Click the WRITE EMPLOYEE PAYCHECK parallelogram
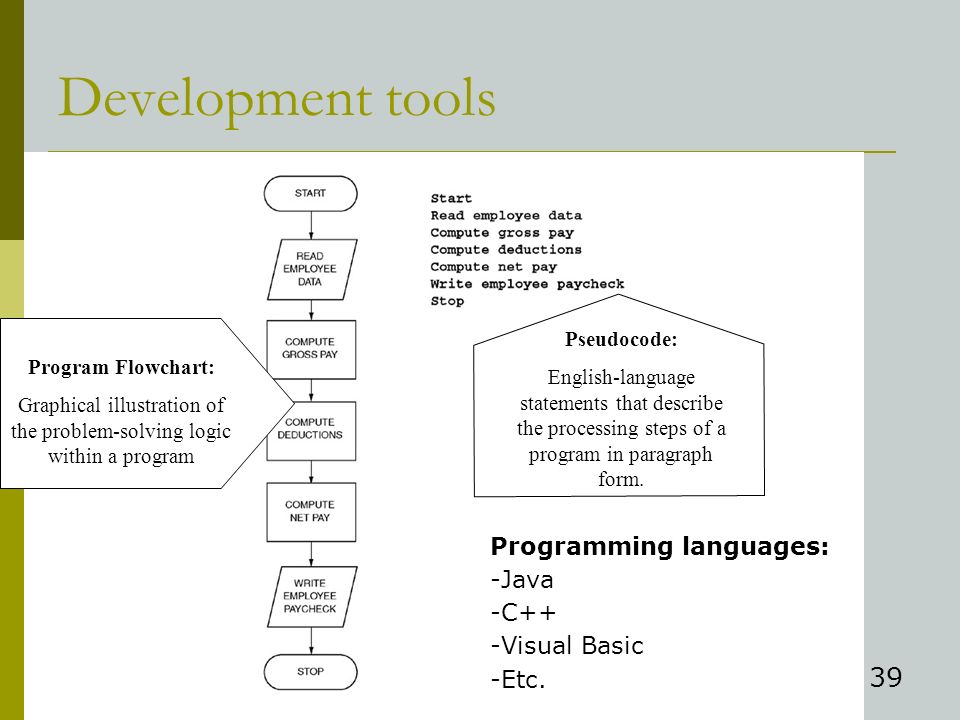Screen dimensions: 960x720 [x=312, y=596]
